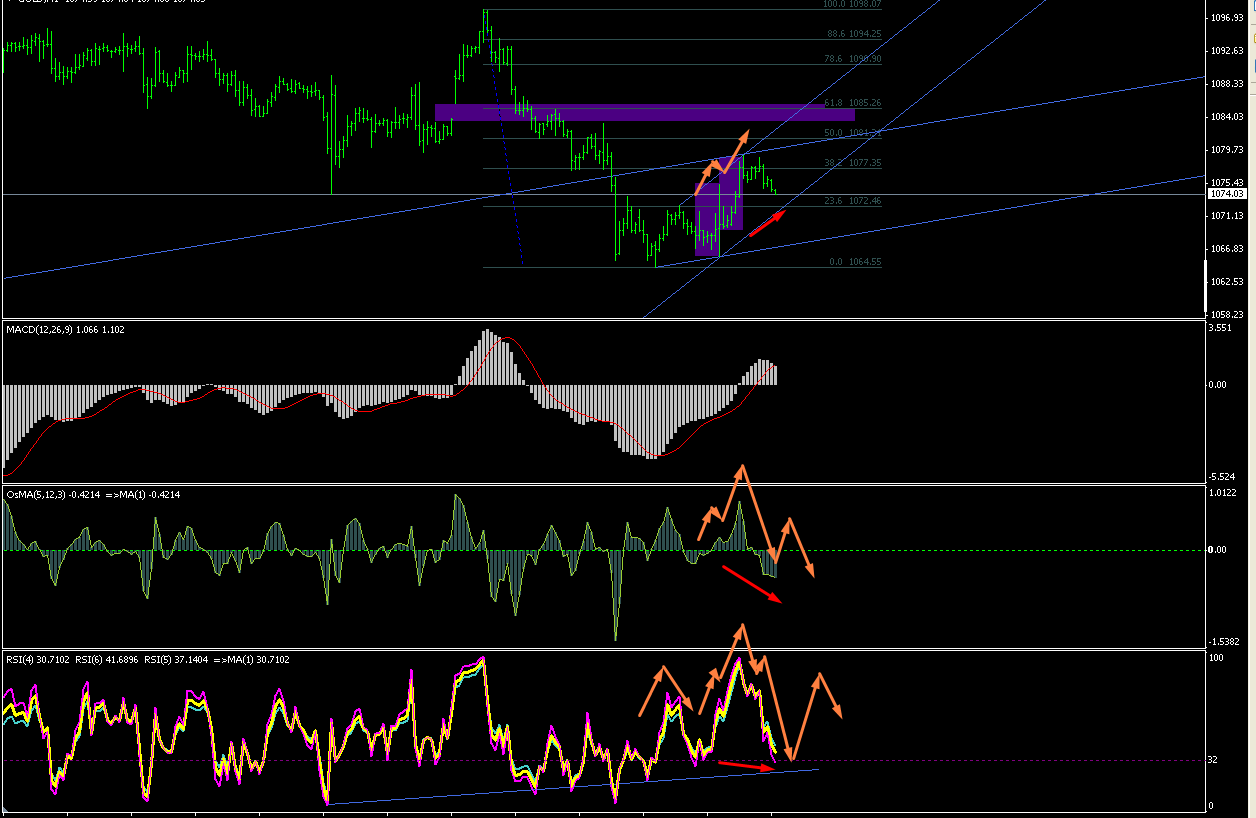Click the 3.551 value on MACD scale
1256x818 pixels.
point(1222,328)
